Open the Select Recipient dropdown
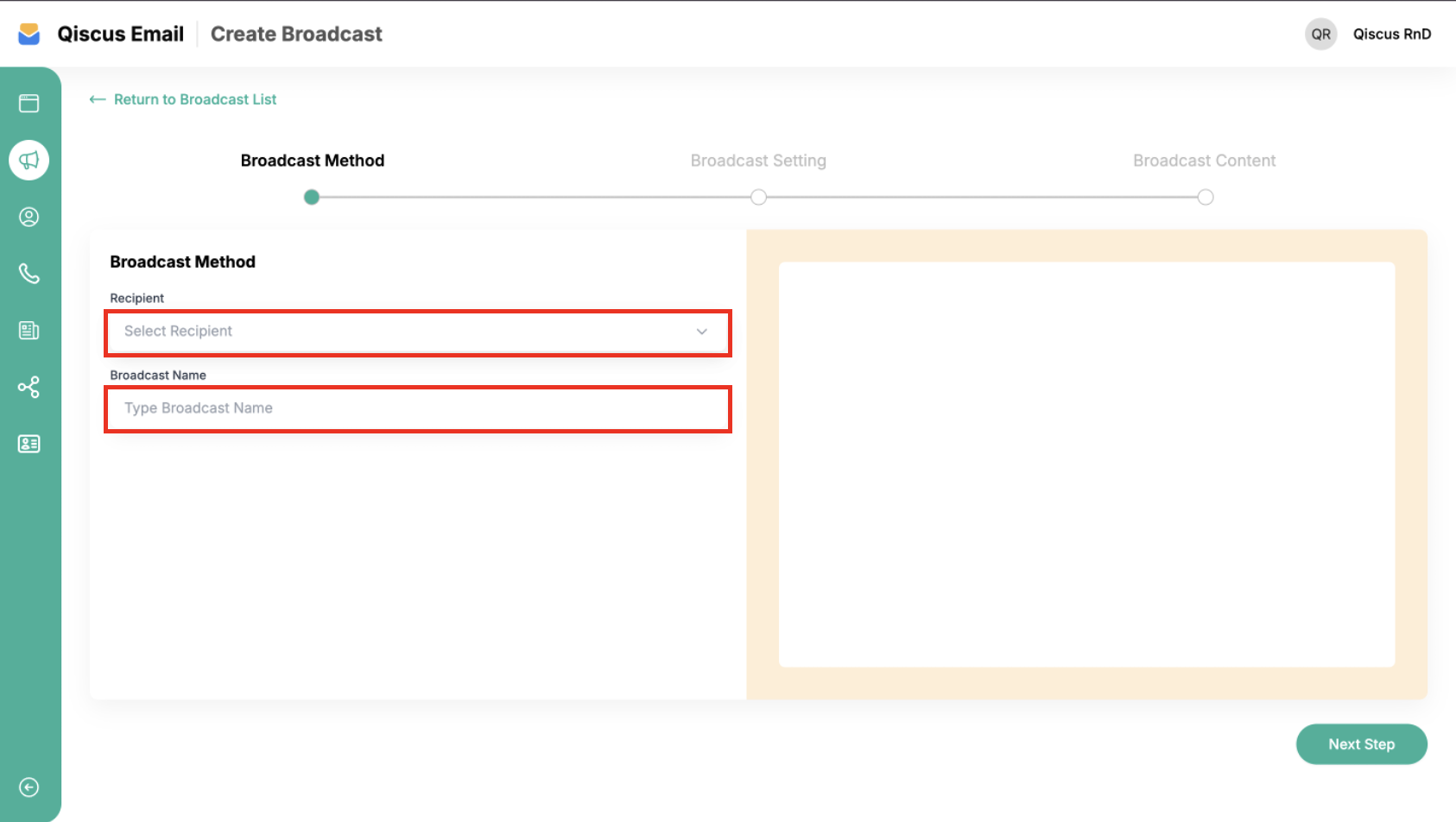 [418, 332]
